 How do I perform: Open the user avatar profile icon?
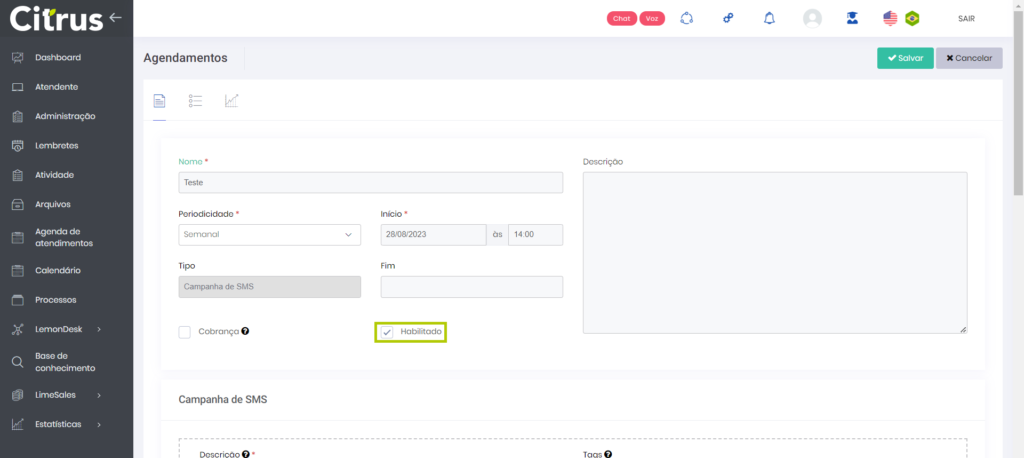812,18
